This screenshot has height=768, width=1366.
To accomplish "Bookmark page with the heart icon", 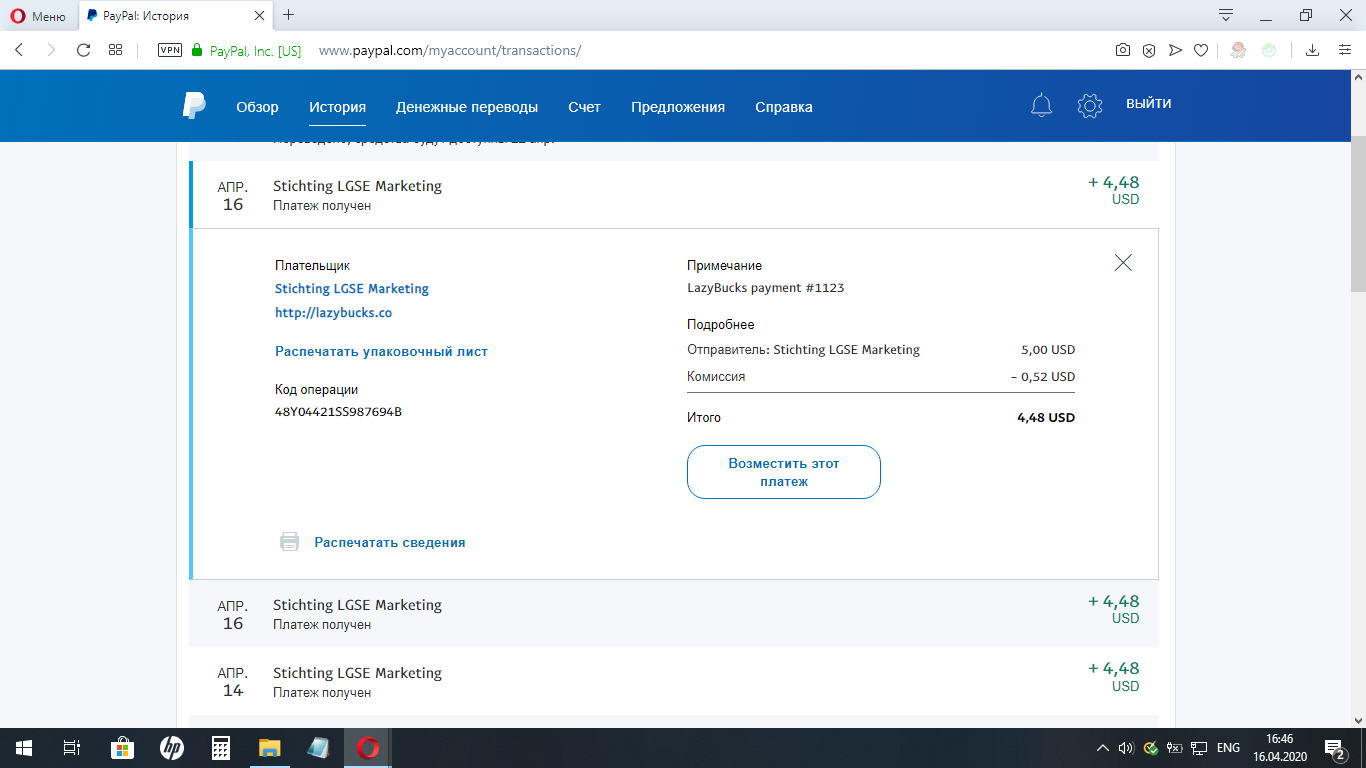I will click(1201, 50).
